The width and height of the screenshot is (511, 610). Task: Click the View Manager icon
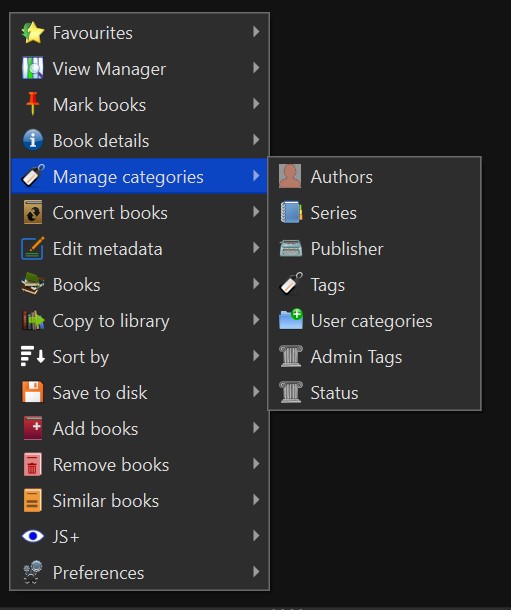(x=33, y=68)
